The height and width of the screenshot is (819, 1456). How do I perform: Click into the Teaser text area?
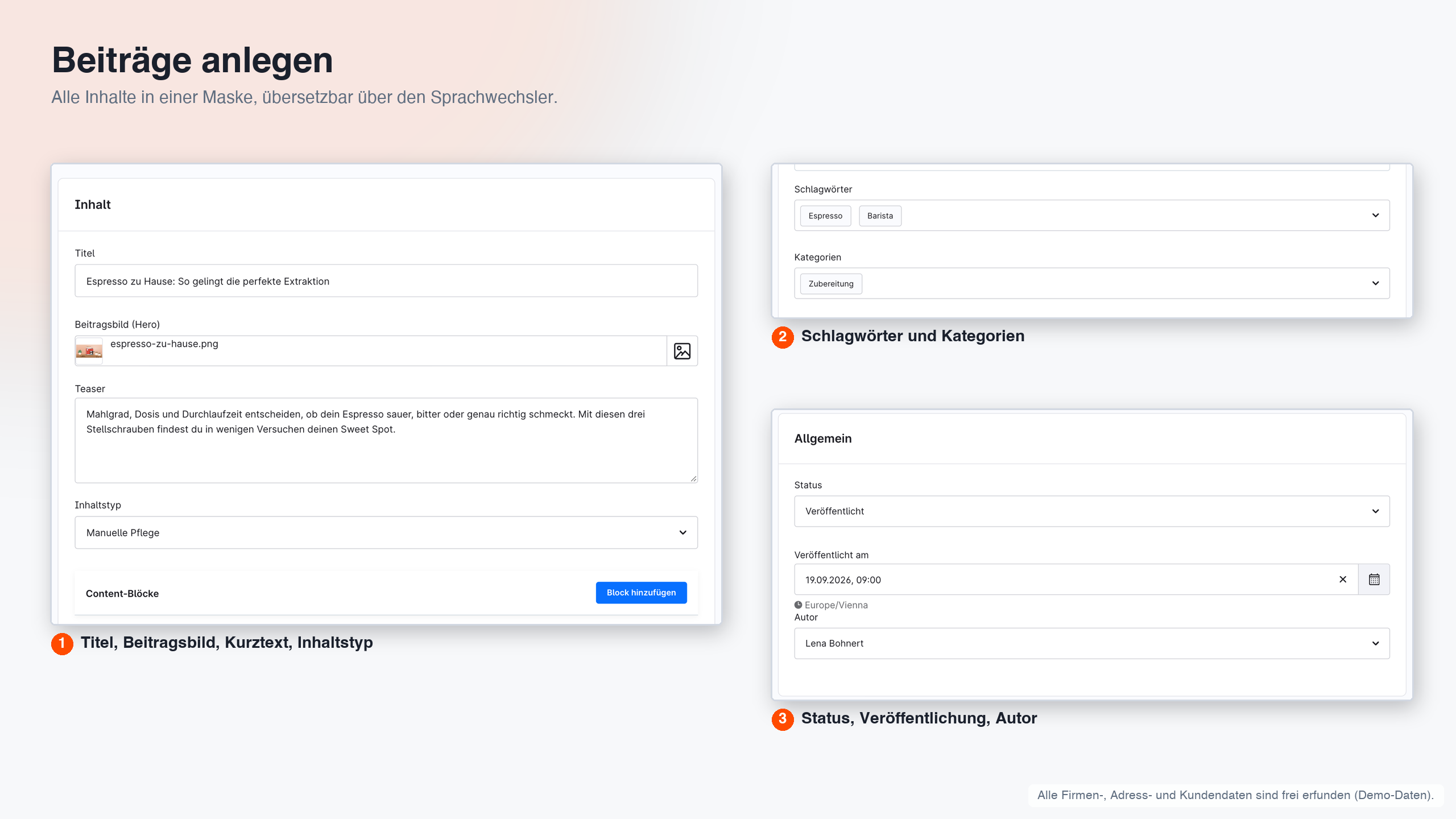[x=386, y=441]
